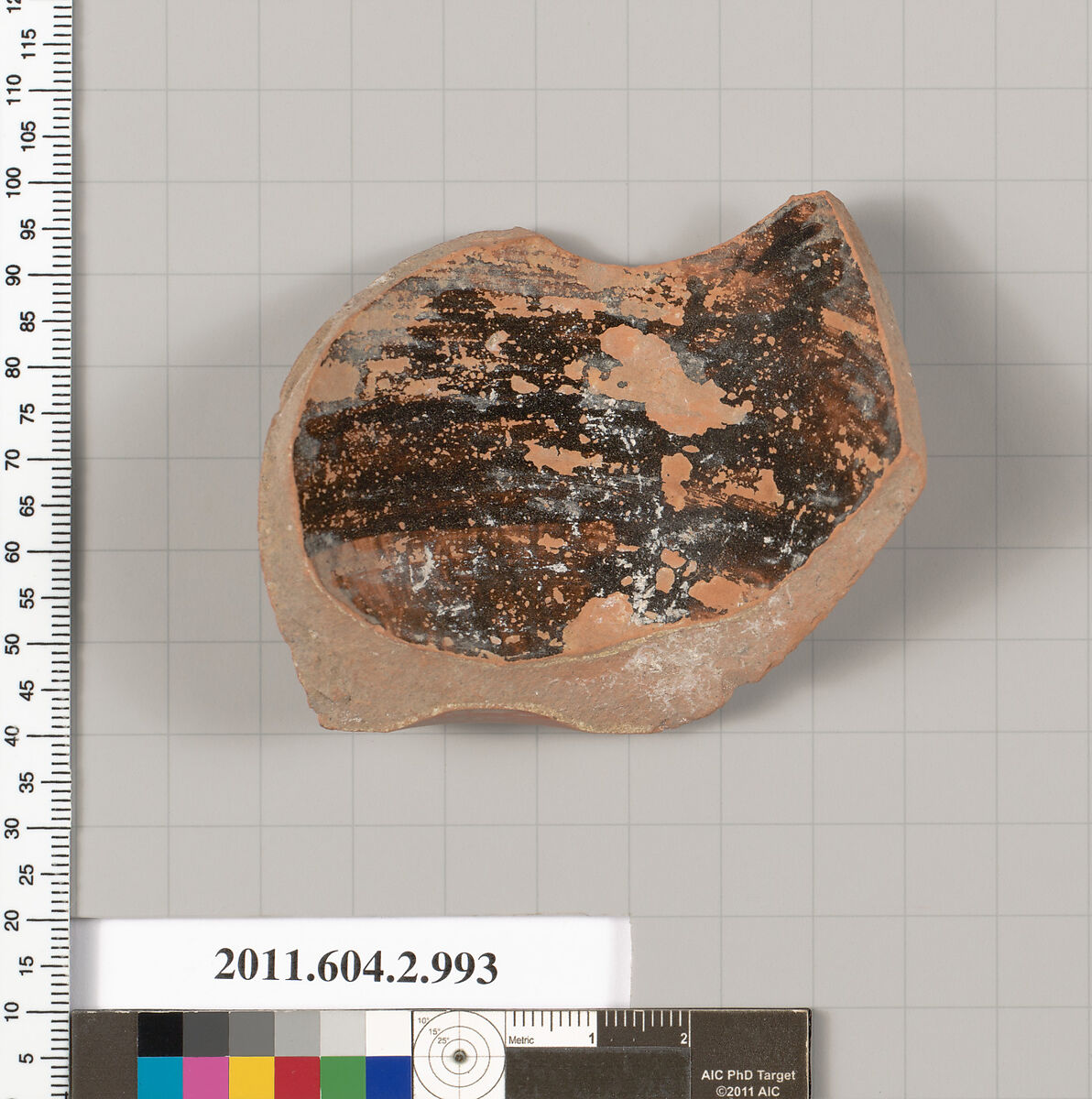The height and width of the screenshot is (1099, 1092).
Task: Select the yellow color patch
Action: pos(251,1077)
